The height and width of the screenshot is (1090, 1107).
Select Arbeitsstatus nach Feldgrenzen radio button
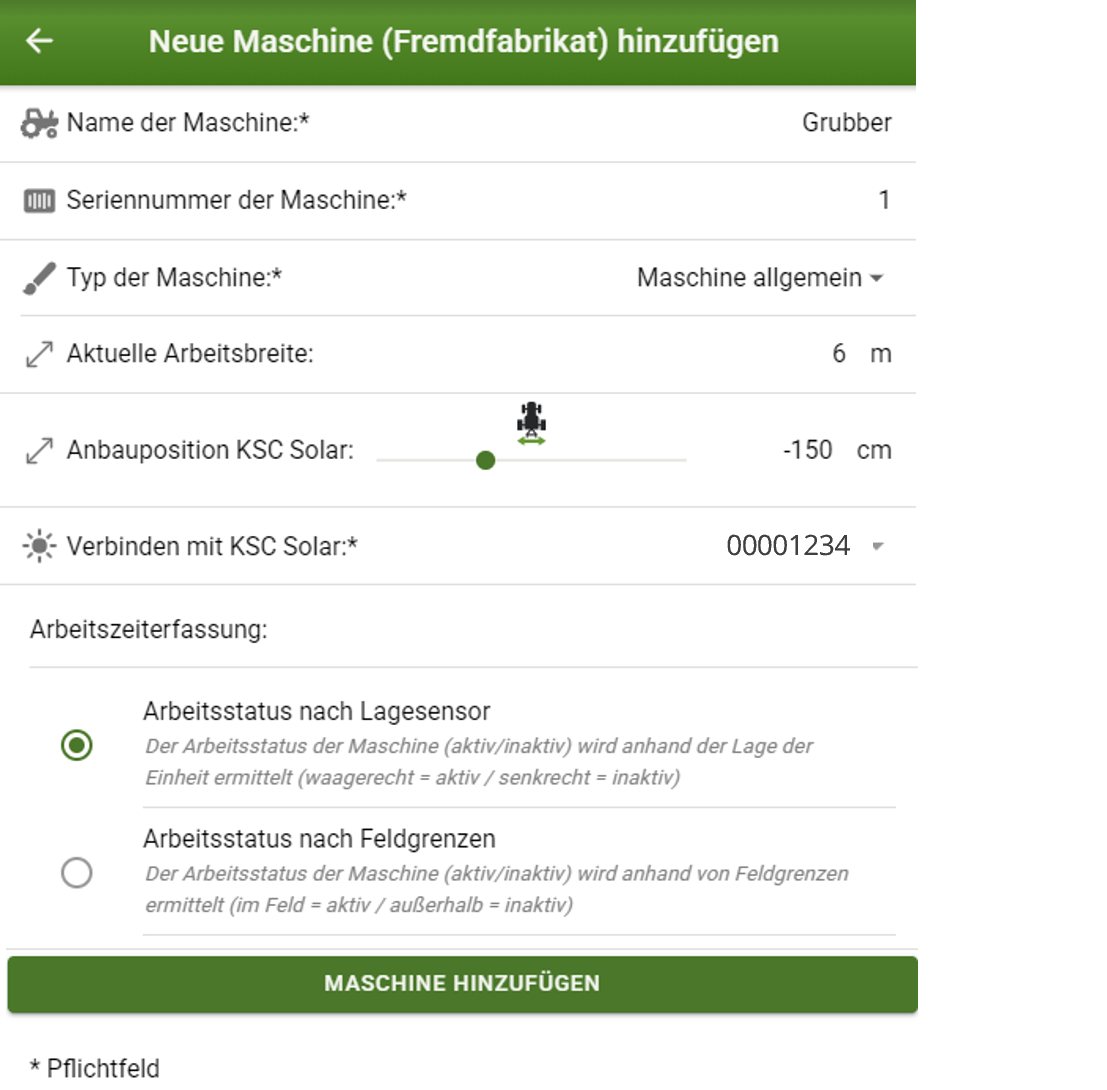77,873
